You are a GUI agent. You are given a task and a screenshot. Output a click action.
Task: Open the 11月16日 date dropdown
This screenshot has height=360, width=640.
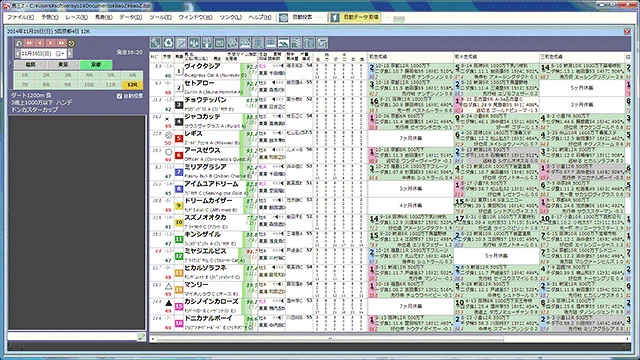click(x=60, y=53)
